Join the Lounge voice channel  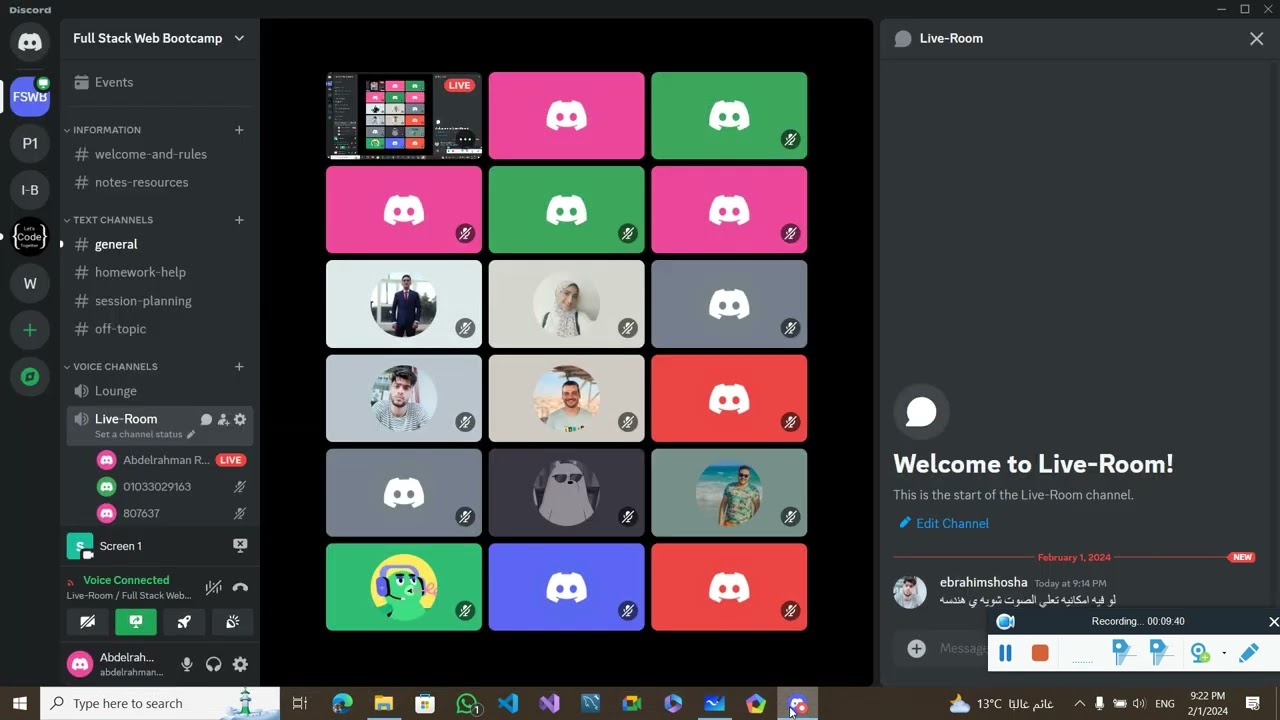[x=159, y=391]
